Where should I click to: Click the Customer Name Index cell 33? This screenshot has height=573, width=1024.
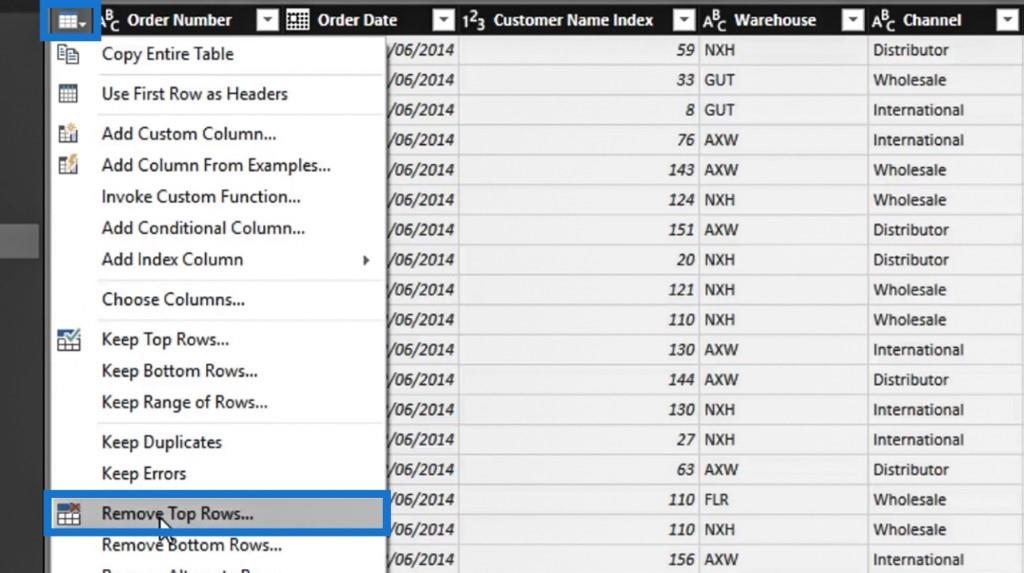579,80
